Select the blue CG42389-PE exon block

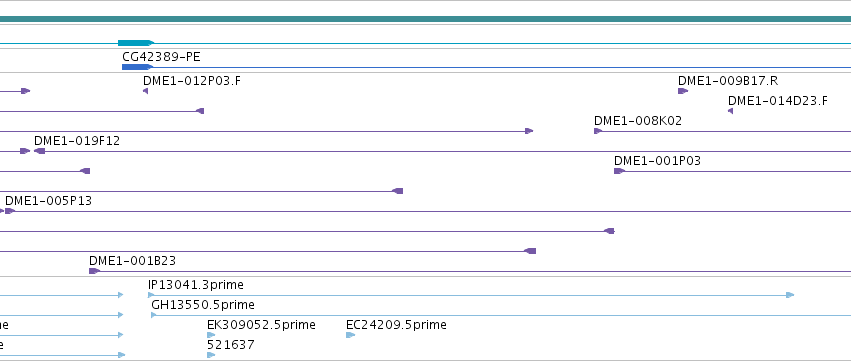pyautogui.click(x=137, y=67)
